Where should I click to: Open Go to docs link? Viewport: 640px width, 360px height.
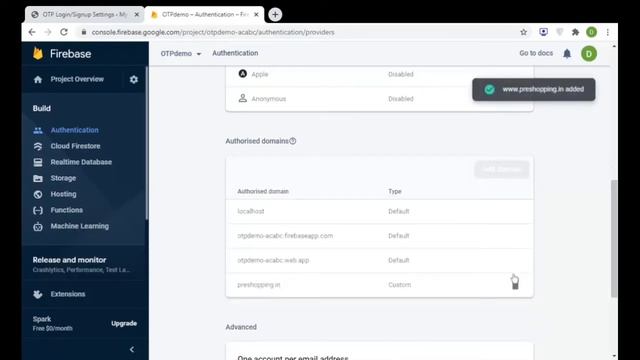point(536,53)
